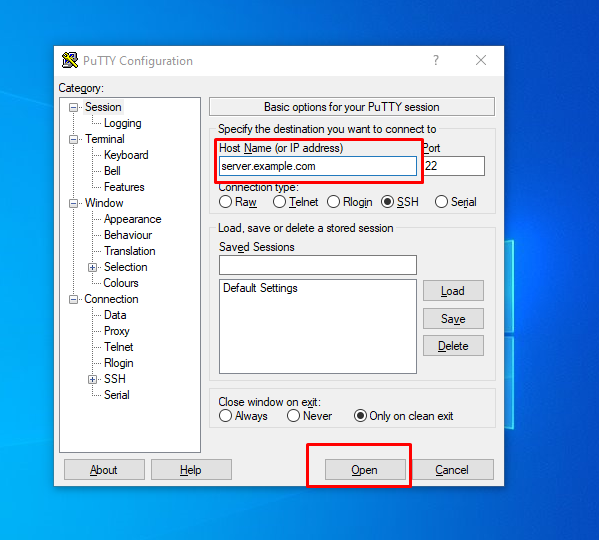Set close window on exit to Always

pyautogui.click(x=225, y=416)
